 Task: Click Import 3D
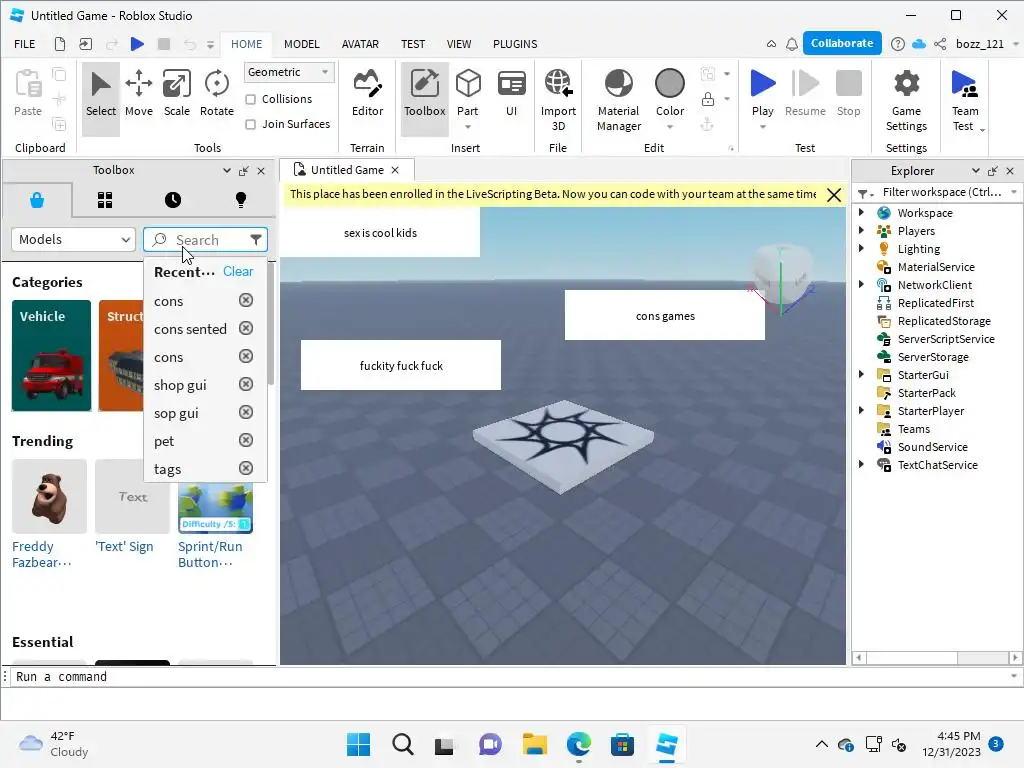(x=558, y=101)
